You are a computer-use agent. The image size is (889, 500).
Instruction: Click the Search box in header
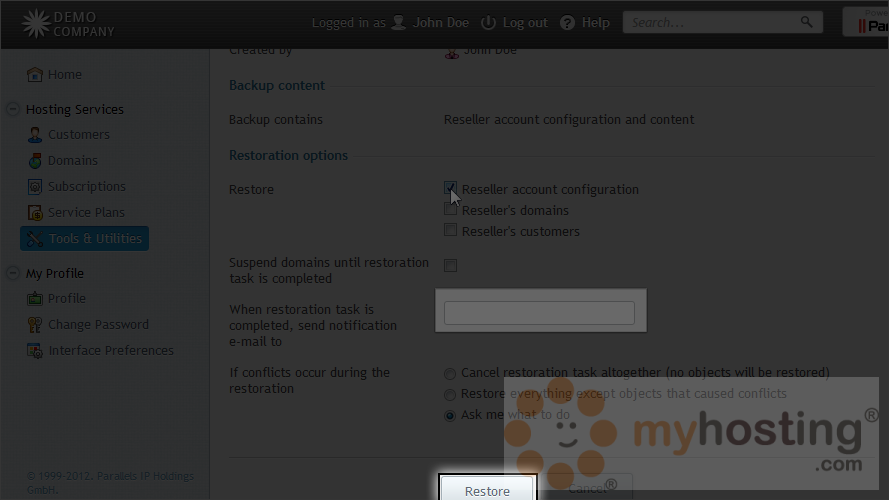pos(722,22)
